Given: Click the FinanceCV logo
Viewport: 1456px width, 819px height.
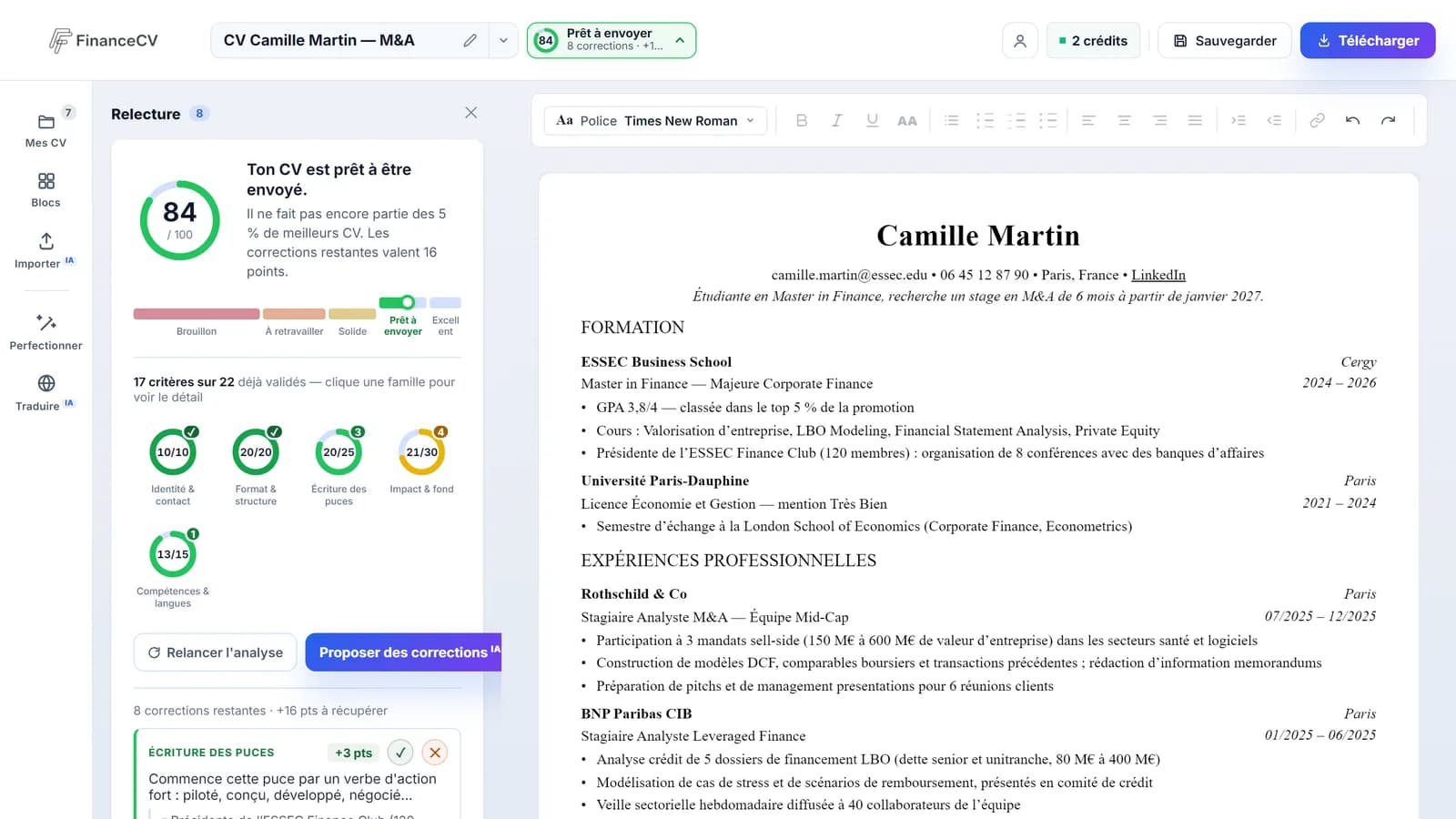Looking at the screenshot, I should click(x=104, y=40).
